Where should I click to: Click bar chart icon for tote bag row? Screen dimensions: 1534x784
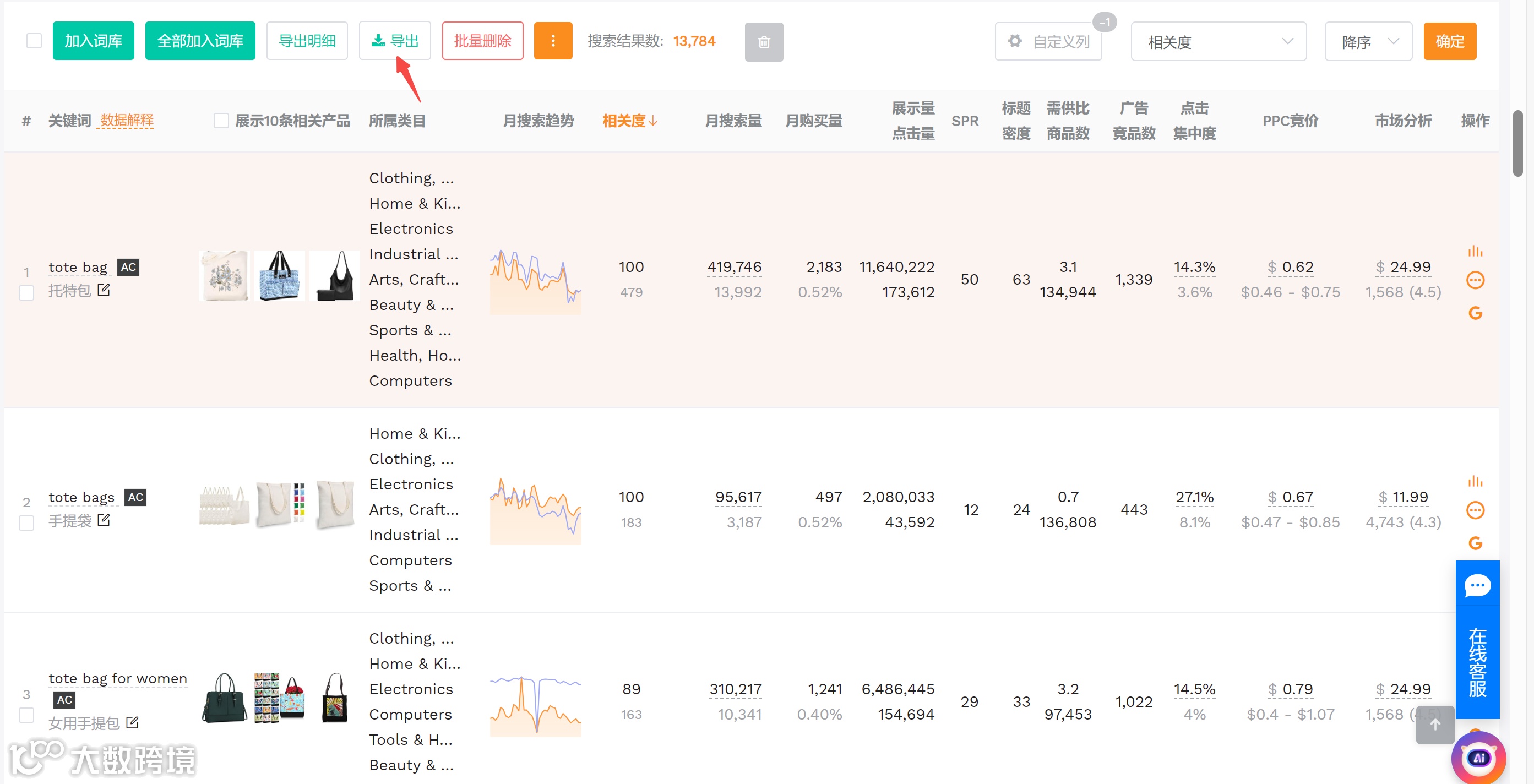click(1475, 251)
